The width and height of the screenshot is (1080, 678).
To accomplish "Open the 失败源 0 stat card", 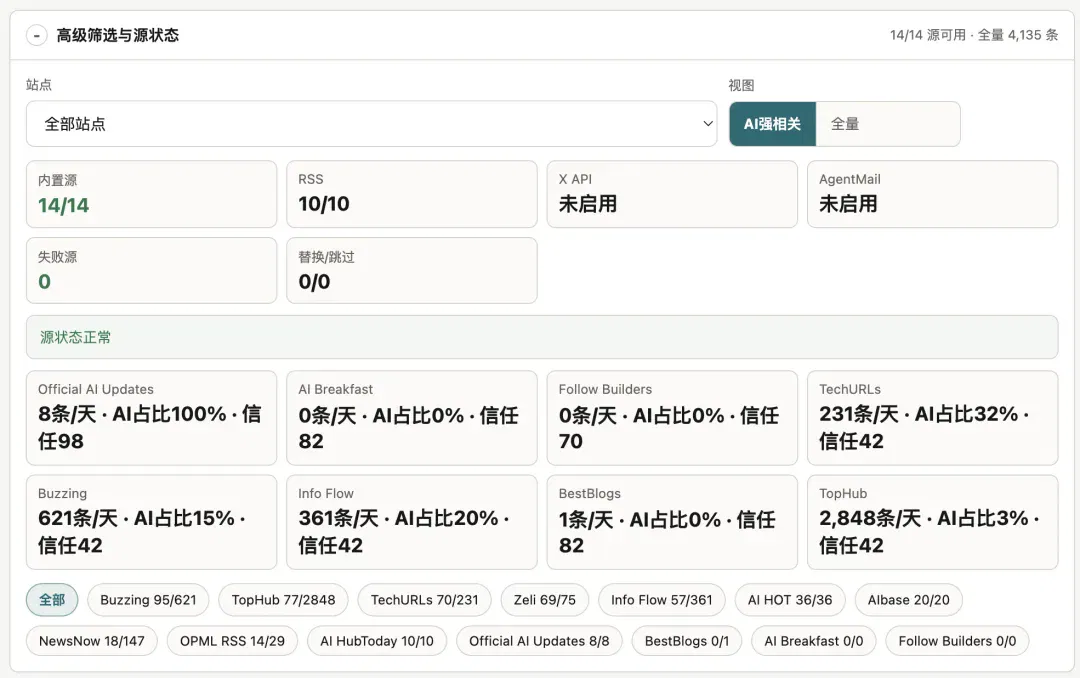I will 152,271.
